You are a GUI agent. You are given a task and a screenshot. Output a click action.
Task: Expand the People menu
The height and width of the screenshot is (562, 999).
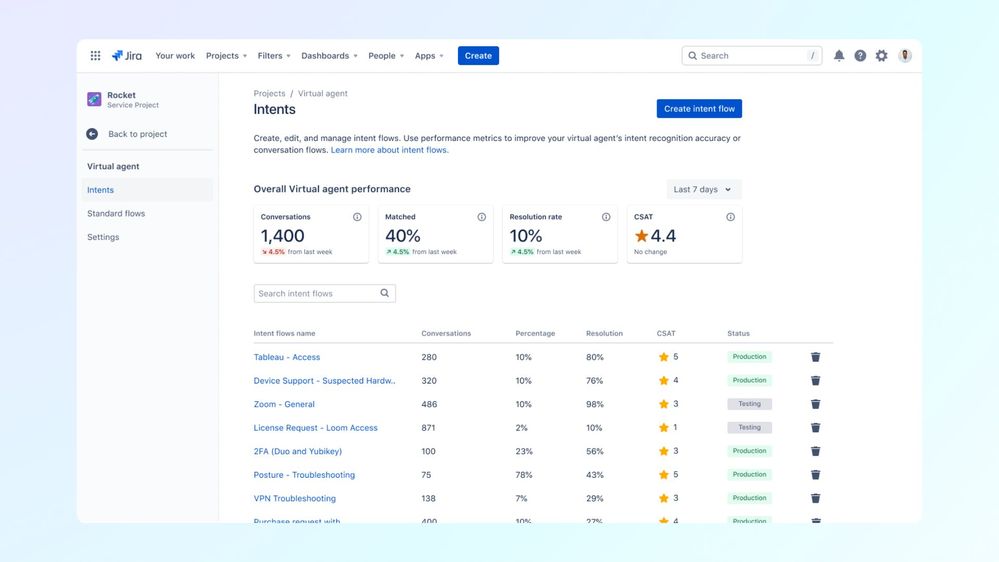tap(386, 55)
